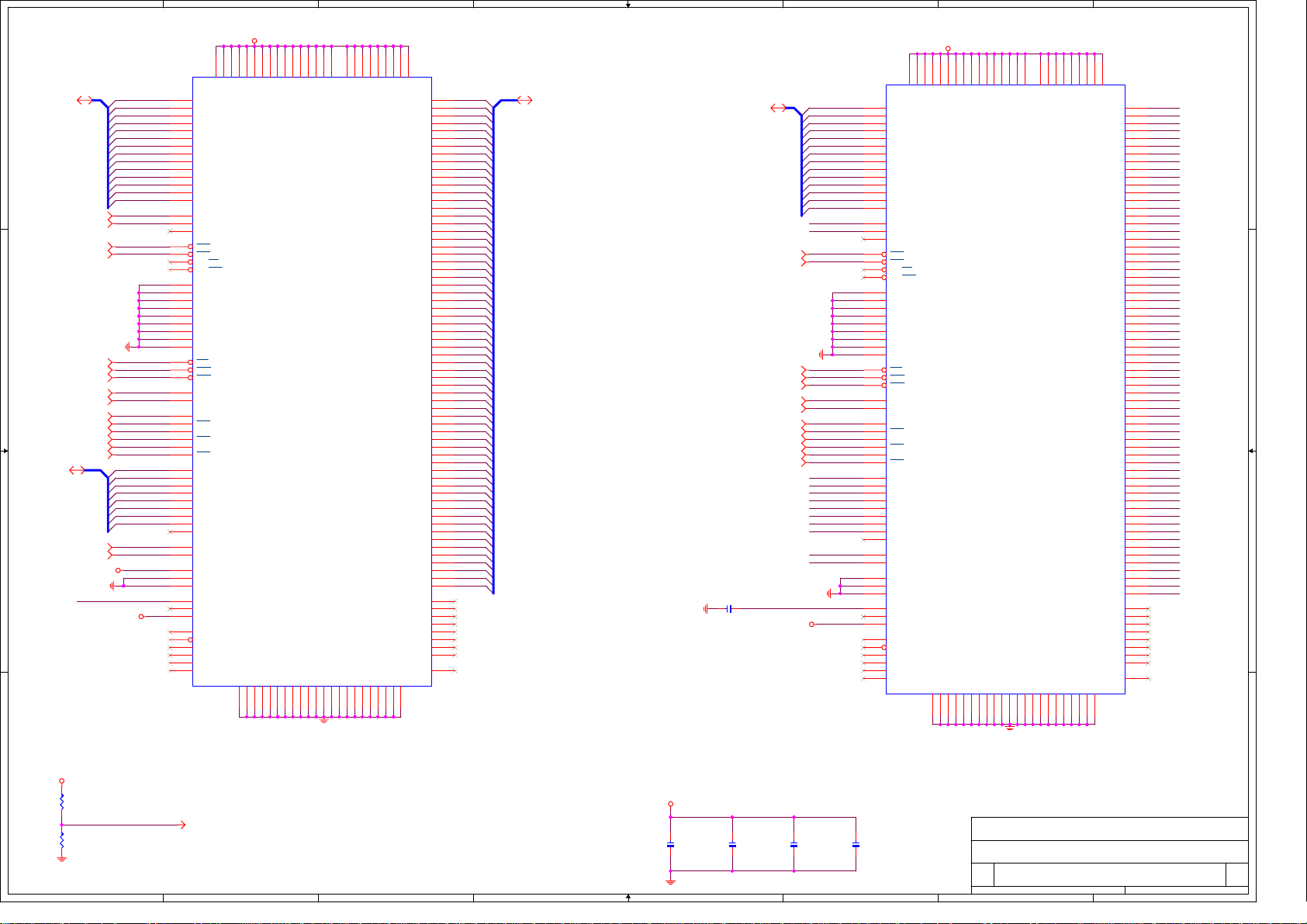Select the series capacitor left of right IC
The width and height of the screenshot is (1307, 924).
click(x=729, y=609)
